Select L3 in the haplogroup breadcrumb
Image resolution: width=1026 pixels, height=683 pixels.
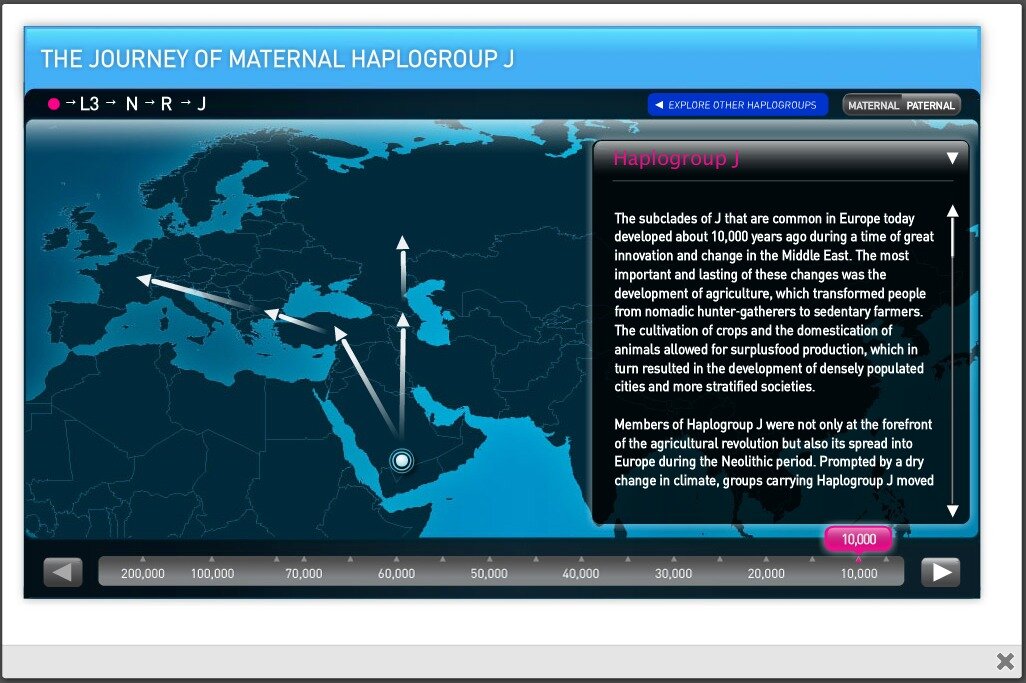tap(89, 103)
